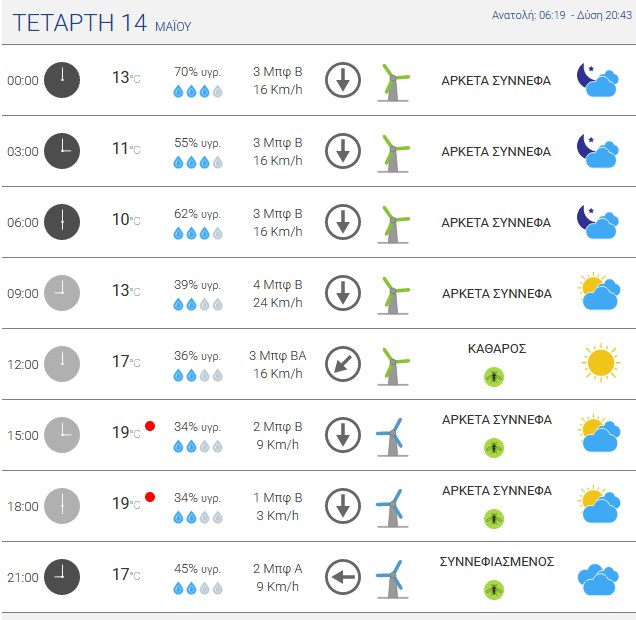Click the northeast wind arrow at 12:00

343,364
